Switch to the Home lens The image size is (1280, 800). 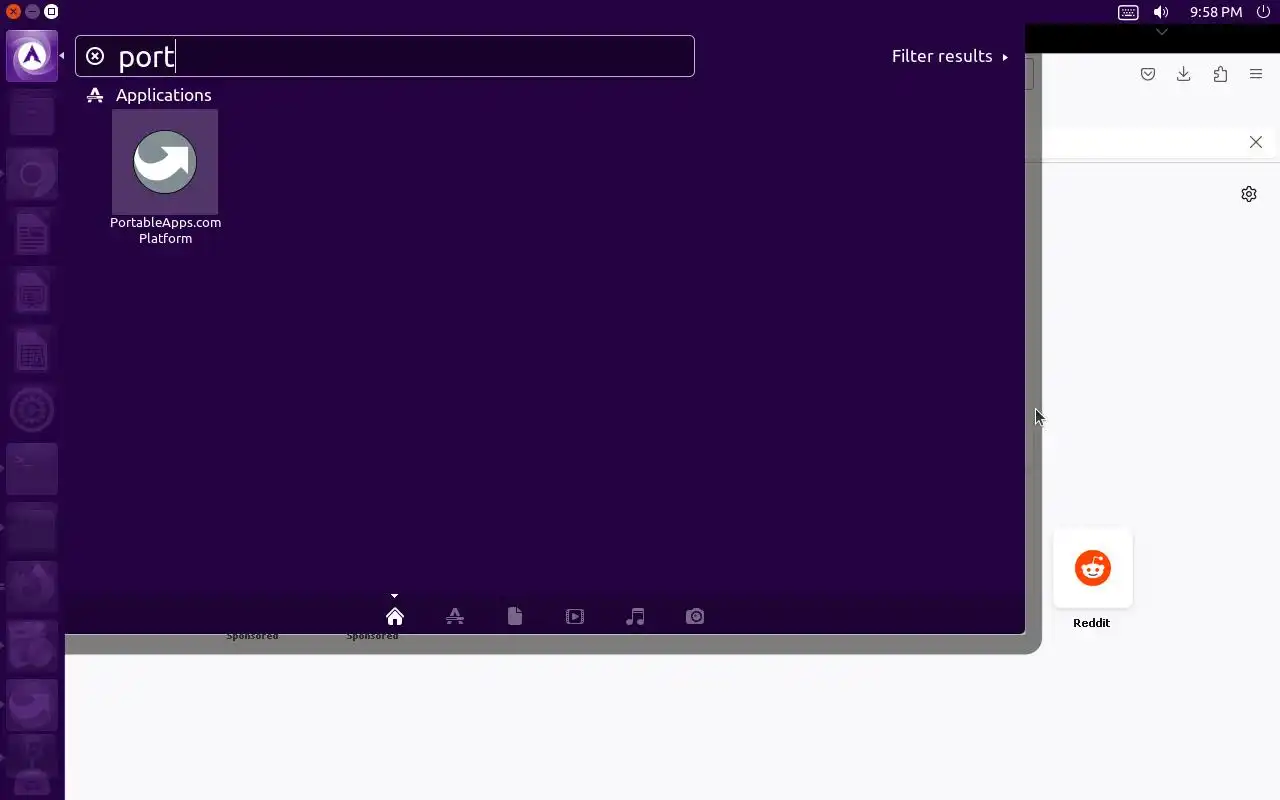(x=395, y=616)
